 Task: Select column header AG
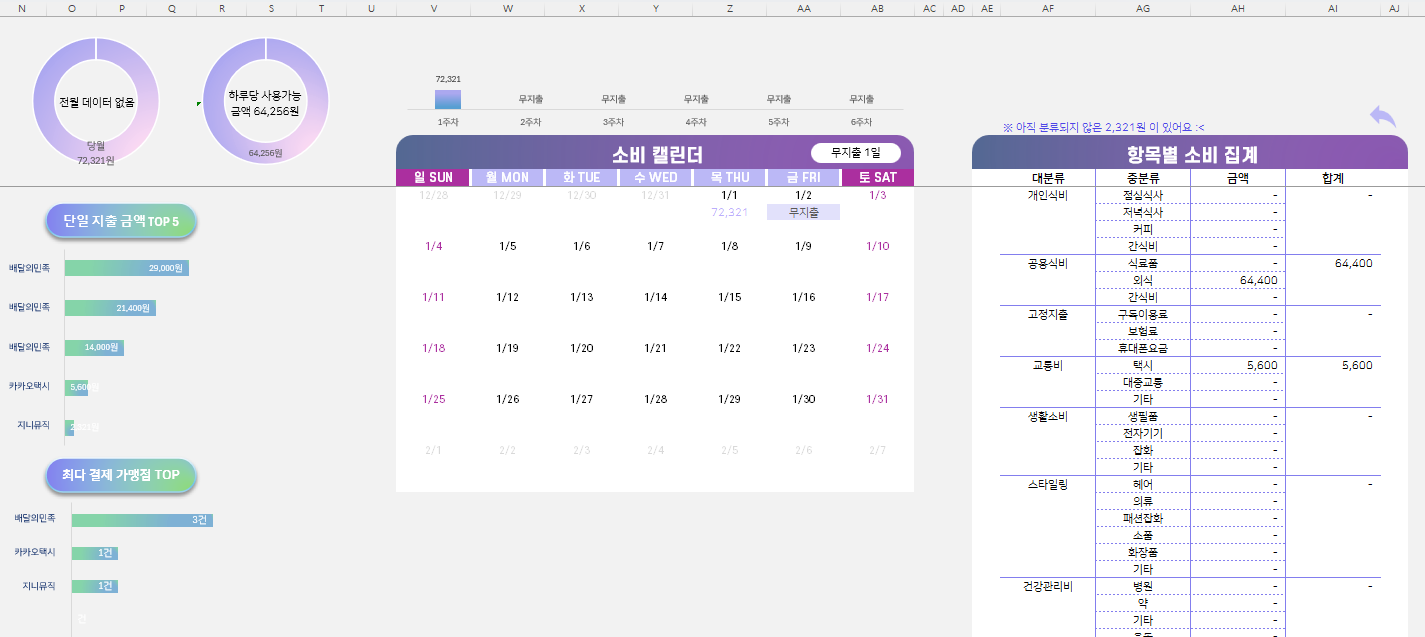(x=1143, y=8)
